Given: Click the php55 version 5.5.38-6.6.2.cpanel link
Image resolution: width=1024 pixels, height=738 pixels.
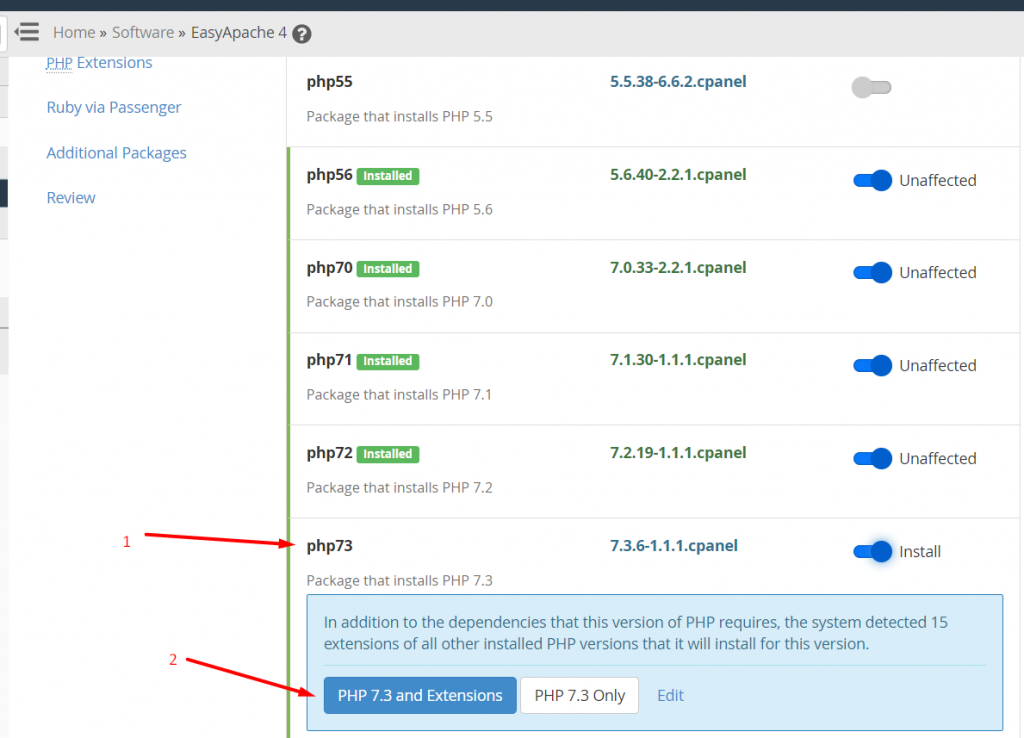Looking at the screenshot, I should (677, 81).
